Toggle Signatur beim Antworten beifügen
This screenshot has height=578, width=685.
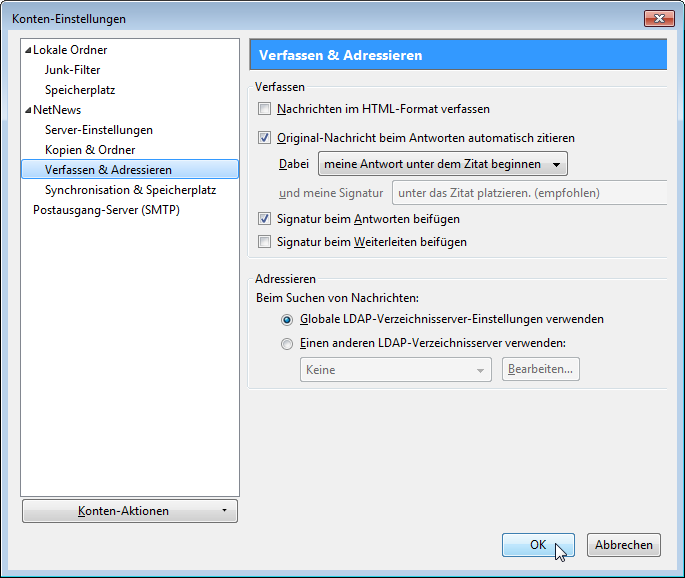coord(265,218)
